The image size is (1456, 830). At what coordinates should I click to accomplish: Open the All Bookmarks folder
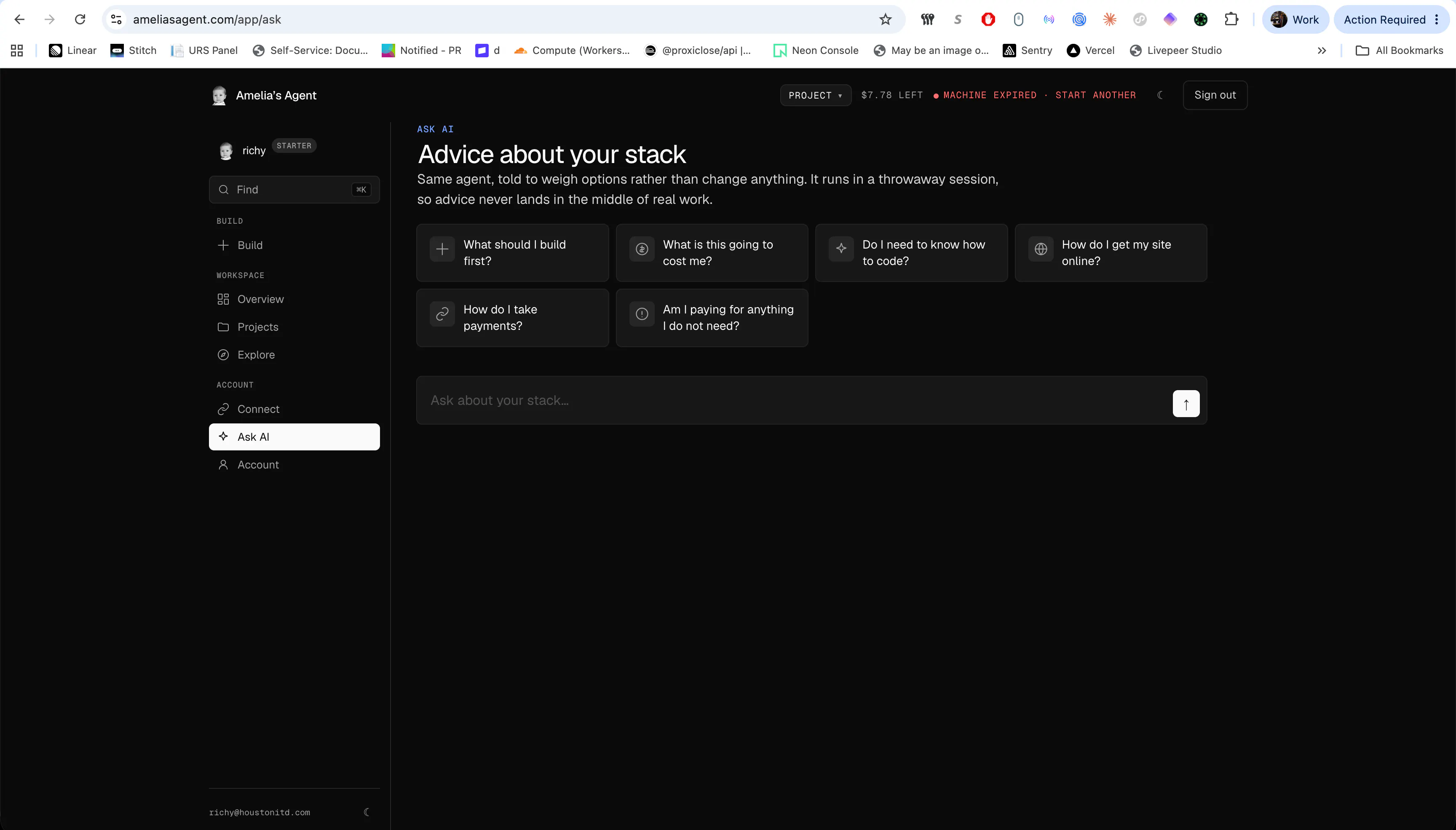(1399, 50)
